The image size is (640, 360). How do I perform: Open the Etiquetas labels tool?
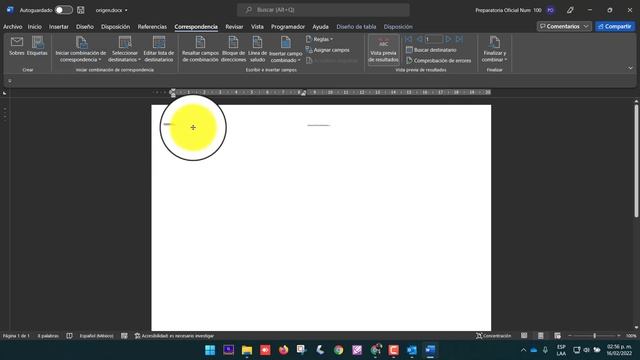(37, 46)
